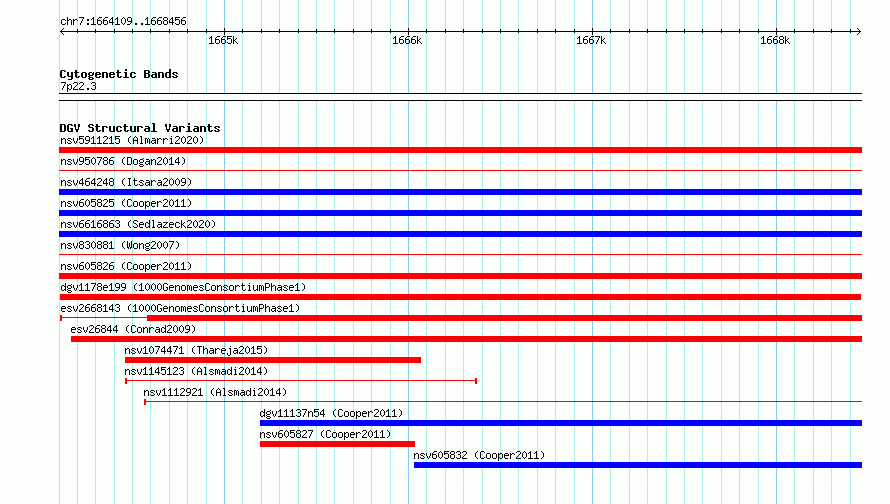Image resolution: width=890 pixels, height=504 pixels.
Task: Open nsv464248 (Itsara2009) variant label
Action: [x=126, y=182]
